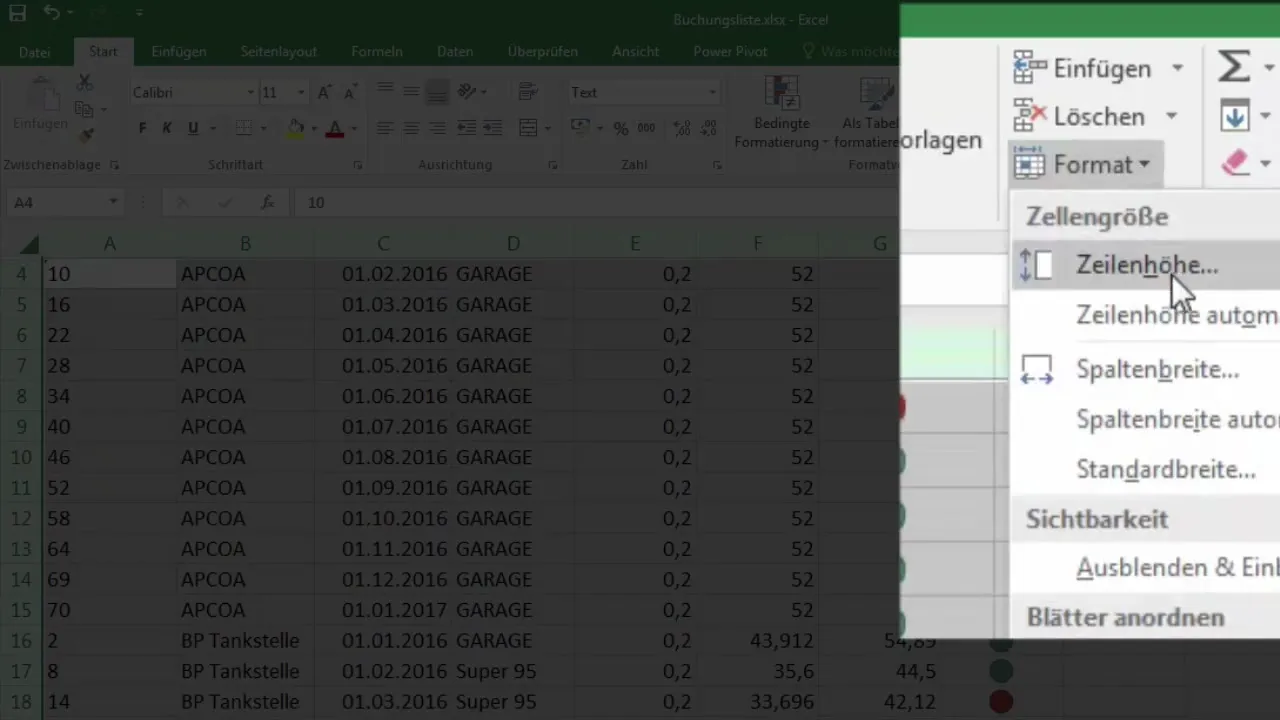Click the Fill down arrow icon
1280x720 pixels.
[1235, 116]
